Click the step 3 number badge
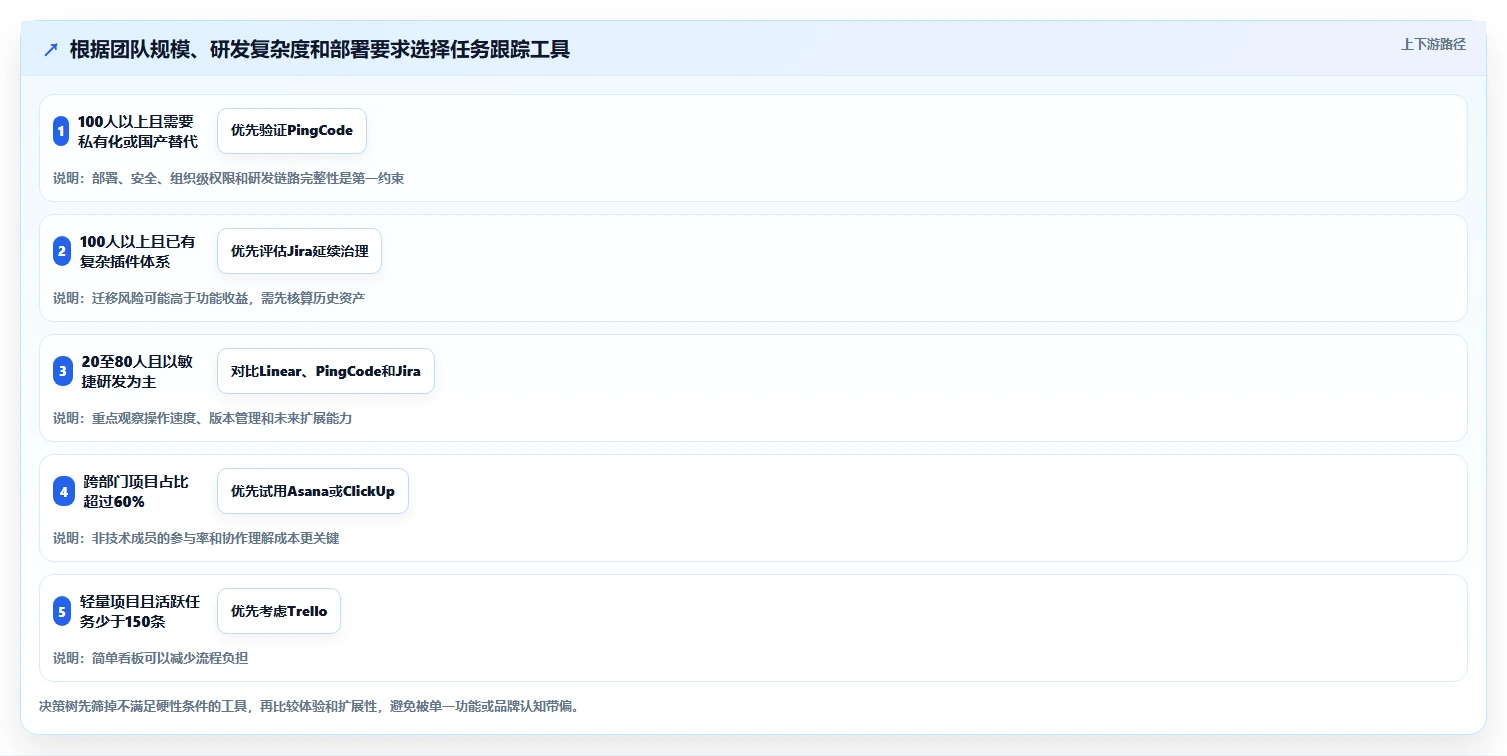This screenshot has height=756, width=1507. [x=63, y=371]
